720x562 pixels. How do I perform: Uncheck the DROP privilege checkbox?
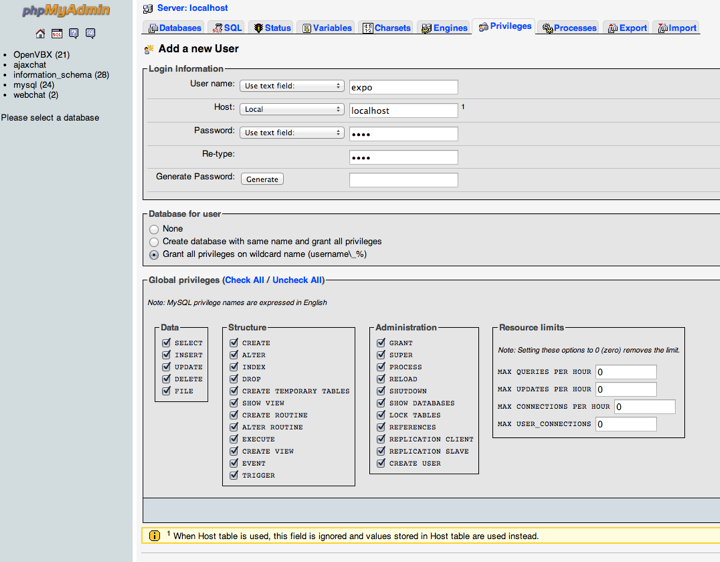tap(234, 378)
